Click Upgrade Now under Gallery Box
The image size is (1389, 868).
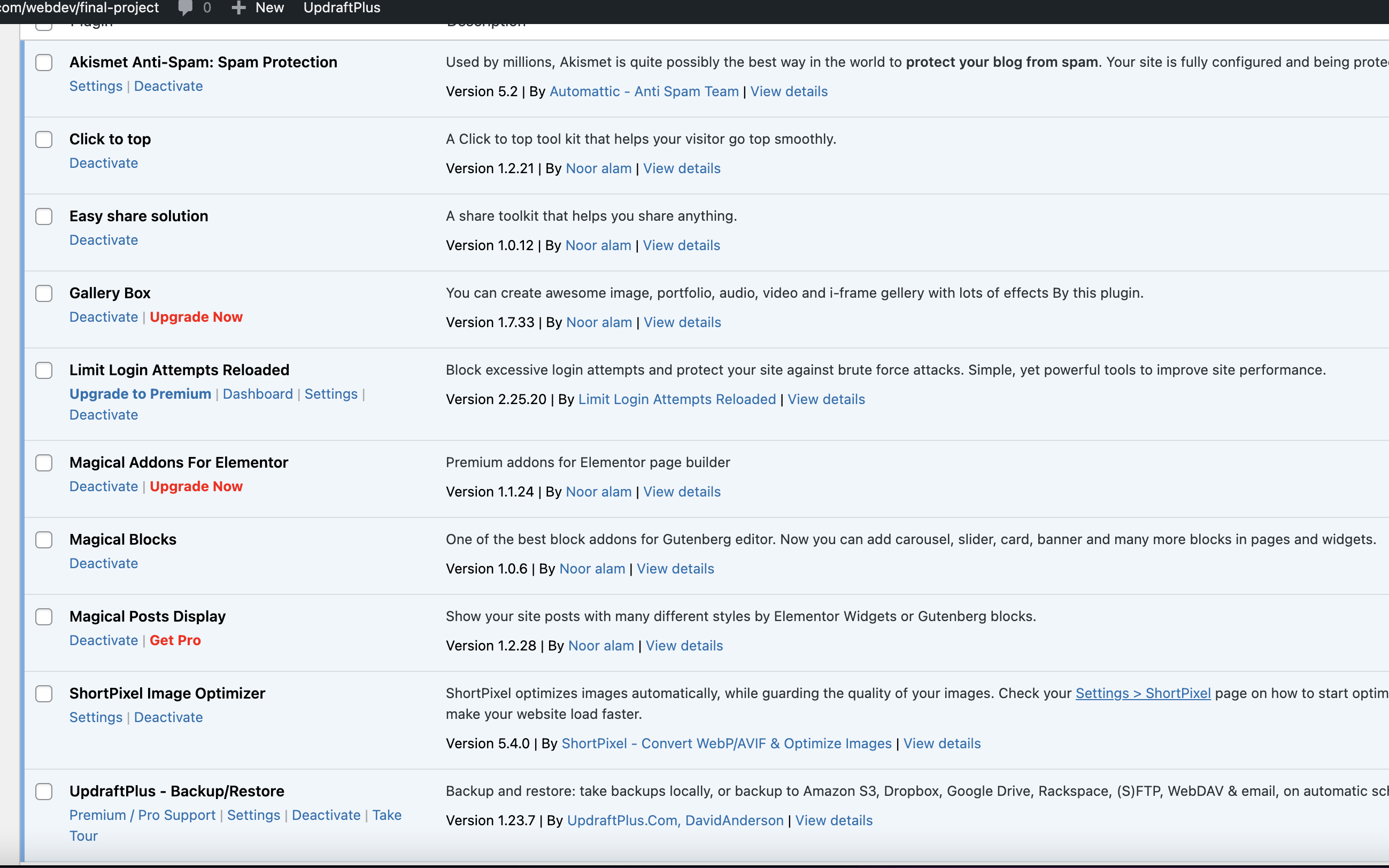pos(196,317)
